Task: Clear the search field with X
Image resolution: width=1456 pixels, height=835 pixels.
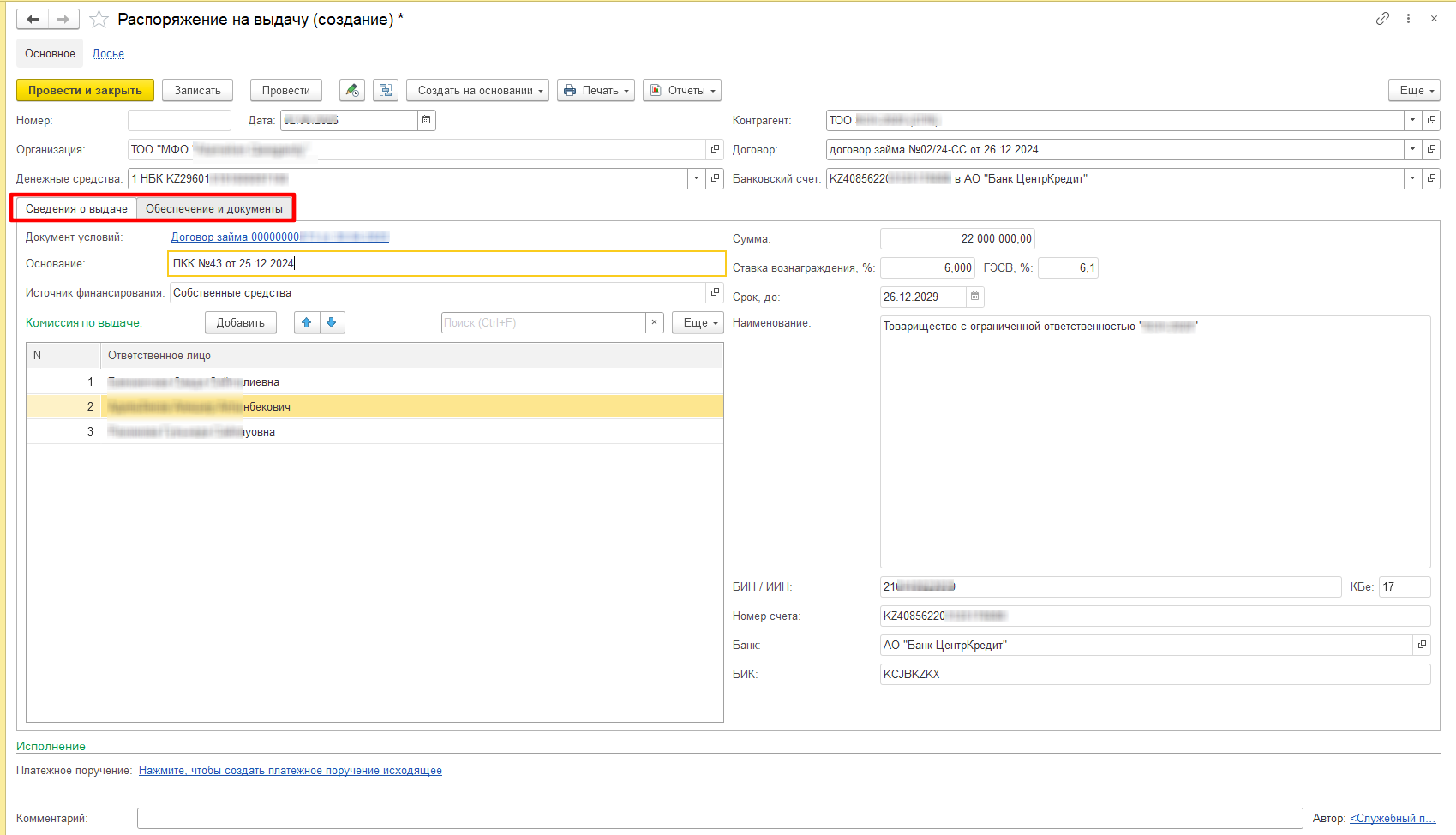Action: click(655, 322)
